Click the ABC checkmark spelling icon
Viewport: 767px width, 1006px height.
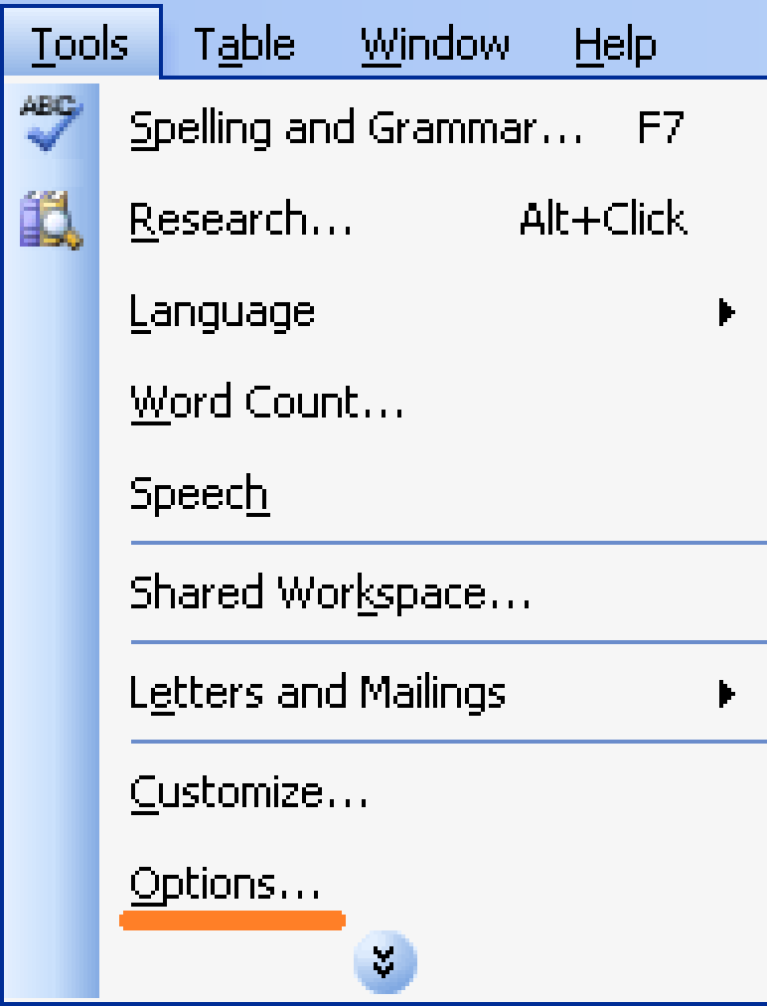coord(51,123)
